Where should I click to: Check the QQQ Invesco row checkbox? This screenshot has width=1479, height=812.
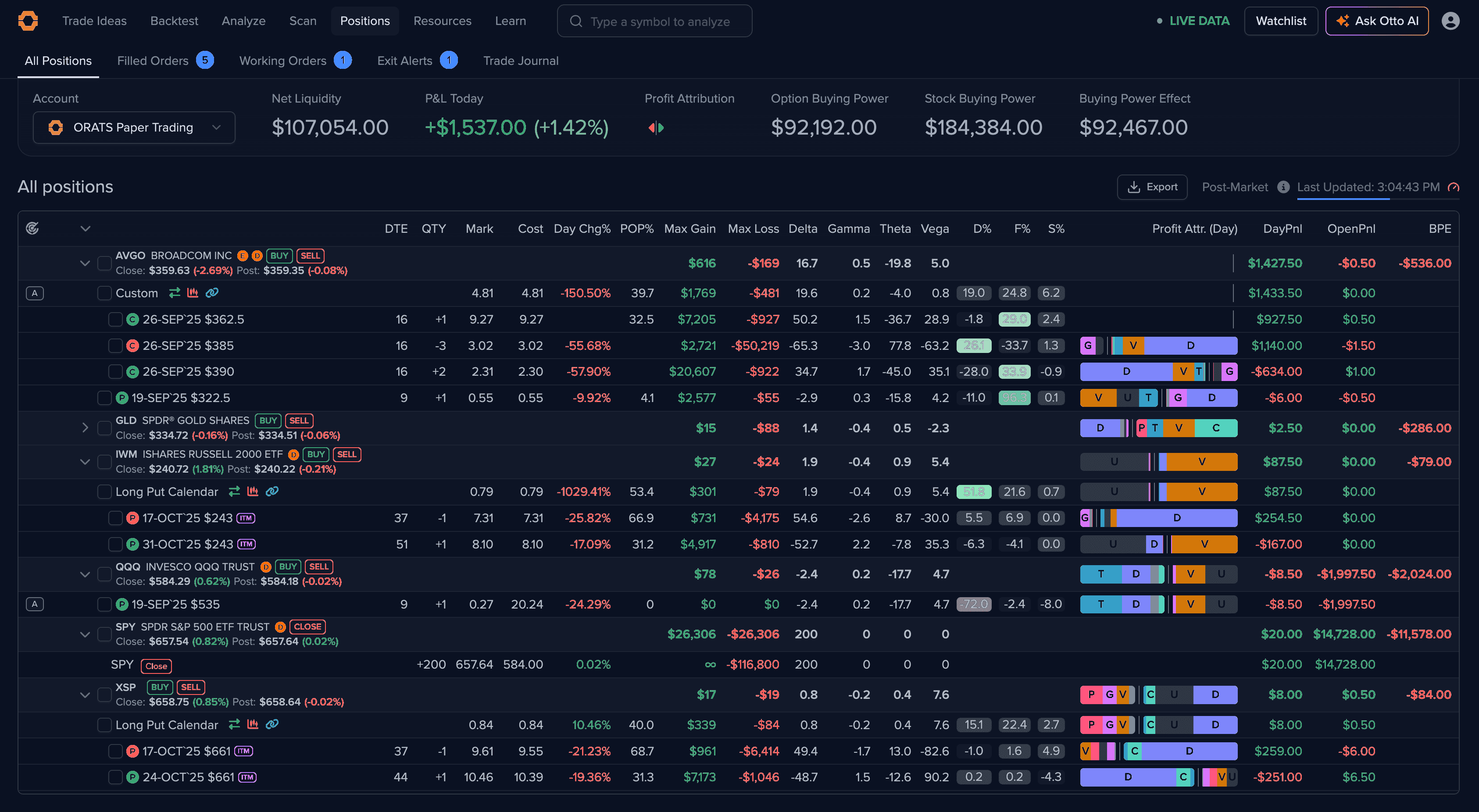coord(104,574)
